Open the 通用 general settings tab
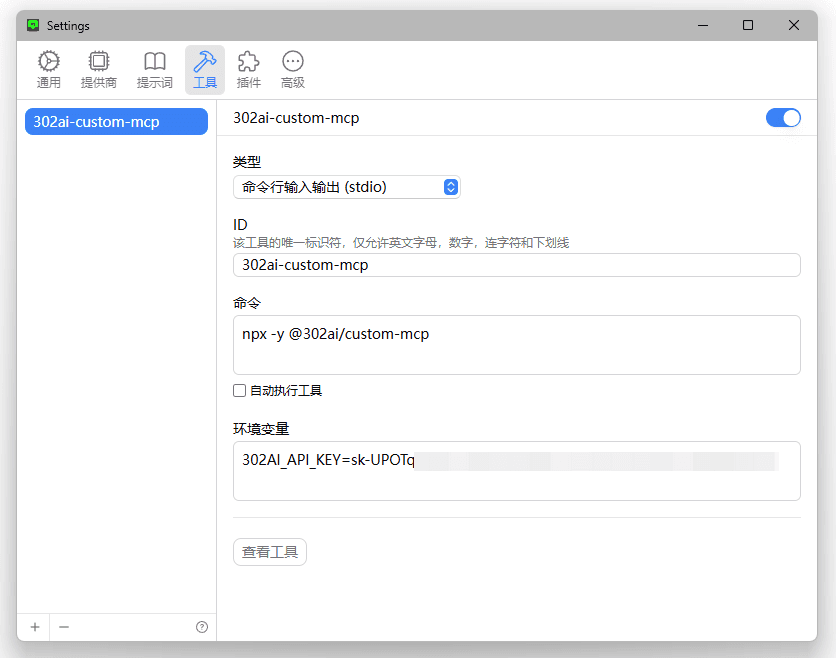The width and height of the screenshot is (836, 658). tap(49, 70)
